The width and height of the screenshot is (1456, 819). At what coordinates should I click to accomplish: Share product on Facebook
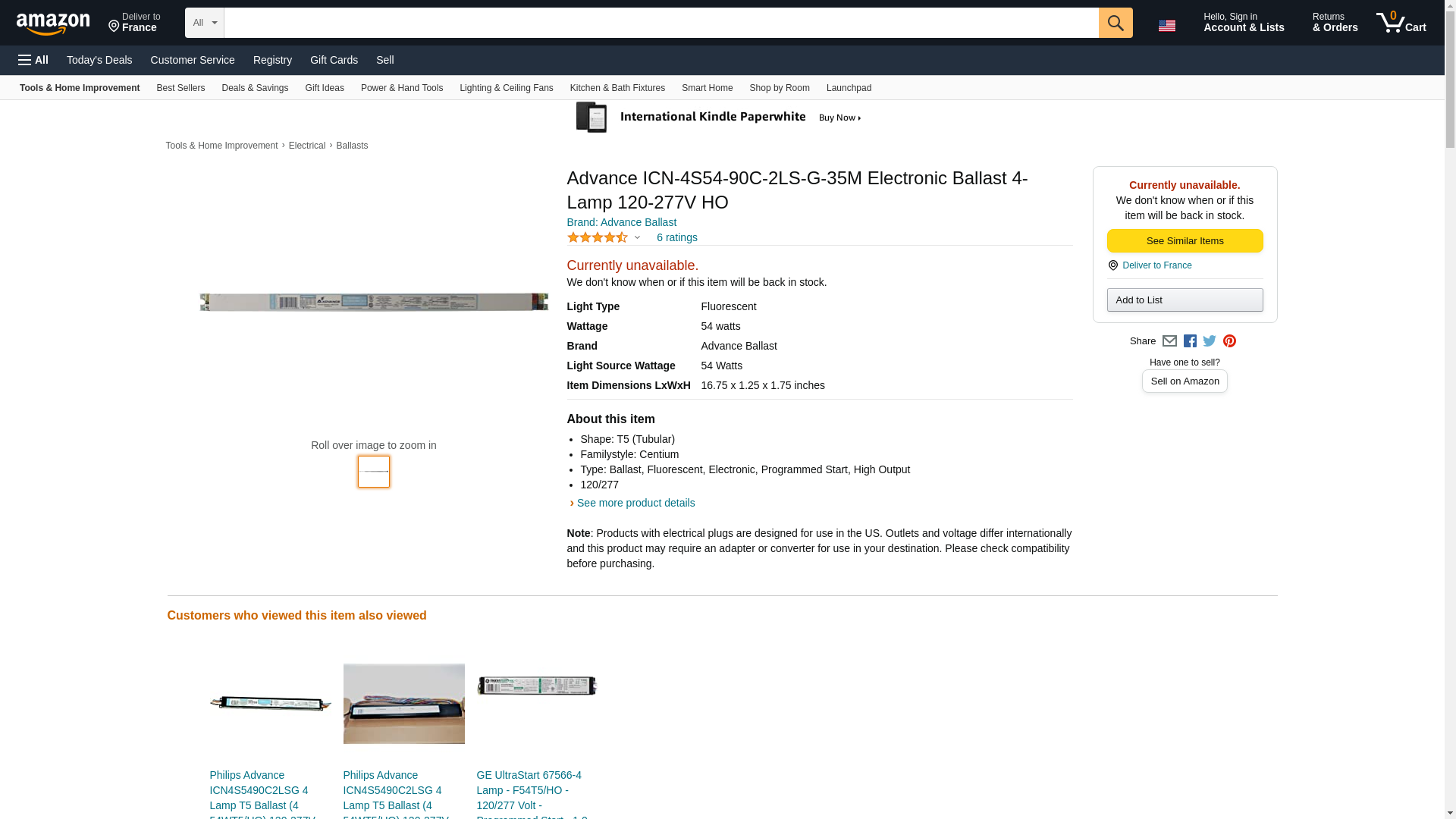1190,341
